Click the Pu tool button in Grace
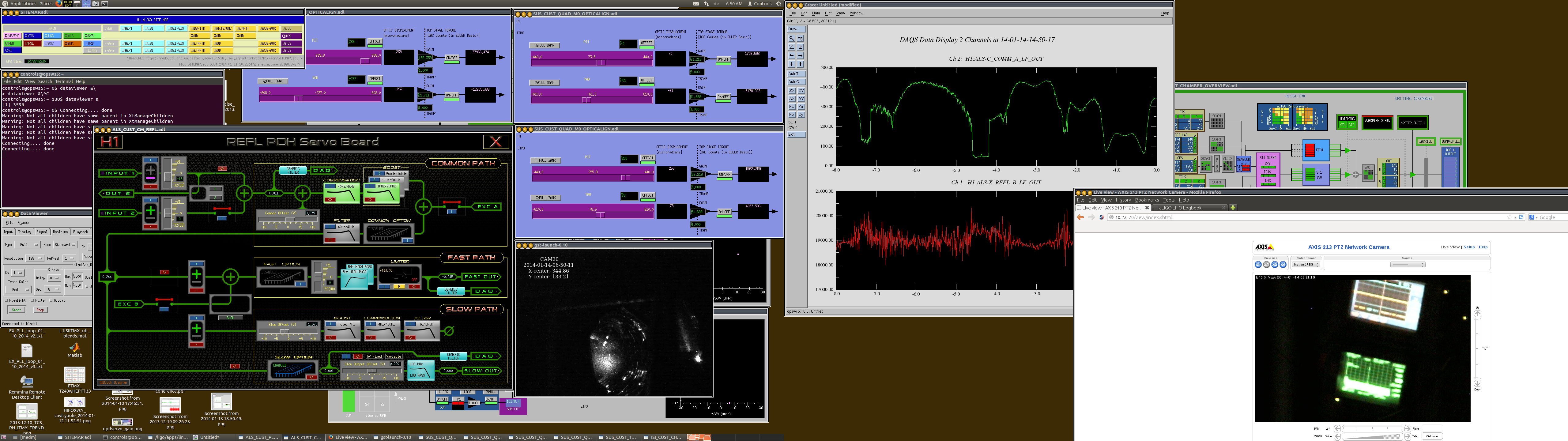The height and width of the screenshot is (441, 1568). (801, 107)
